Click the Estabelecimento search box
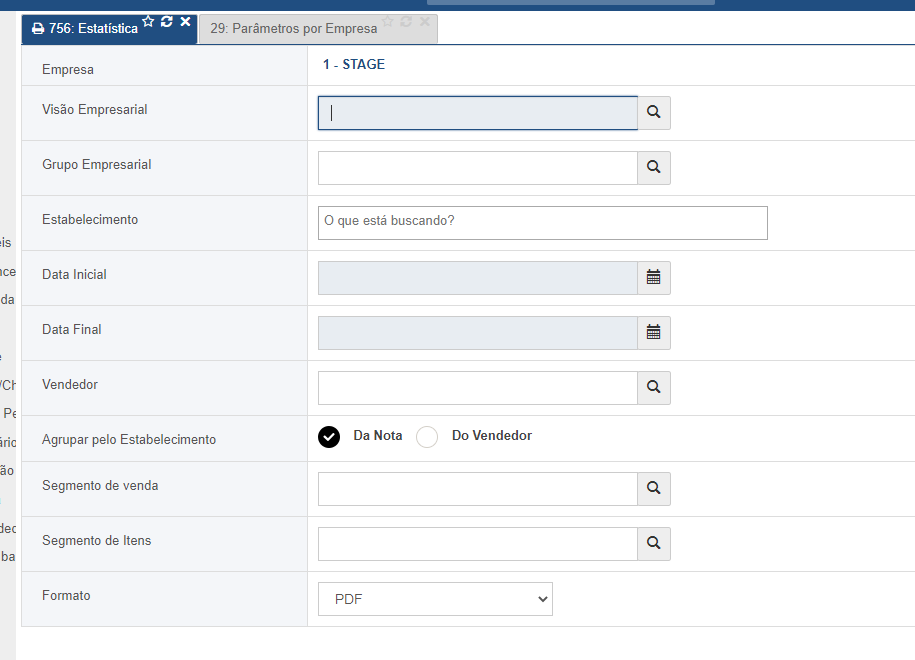Screen dimensions: 915x660 (543, 222)
